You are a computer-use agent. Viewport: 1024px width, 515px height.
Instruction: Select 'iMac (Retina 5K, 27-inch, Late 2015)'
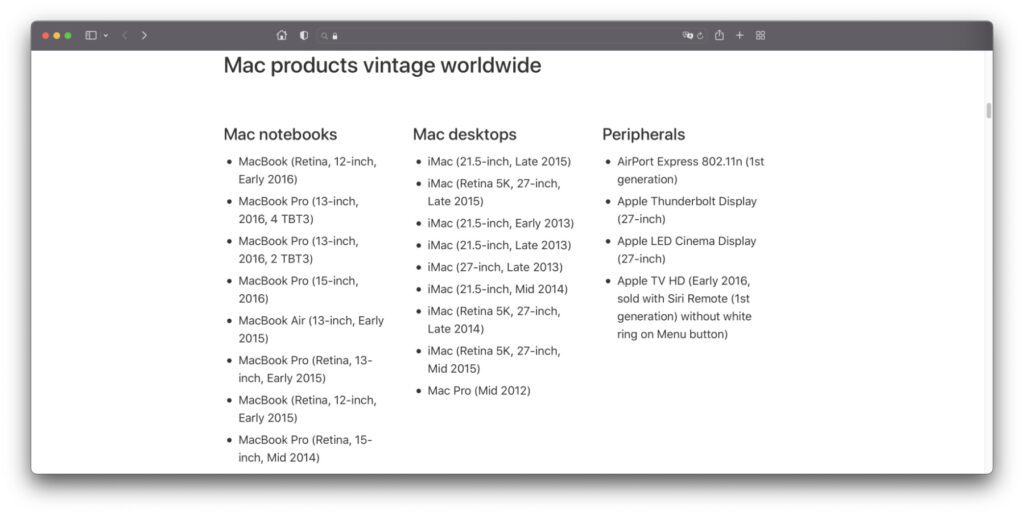click(x=494, y=193)
